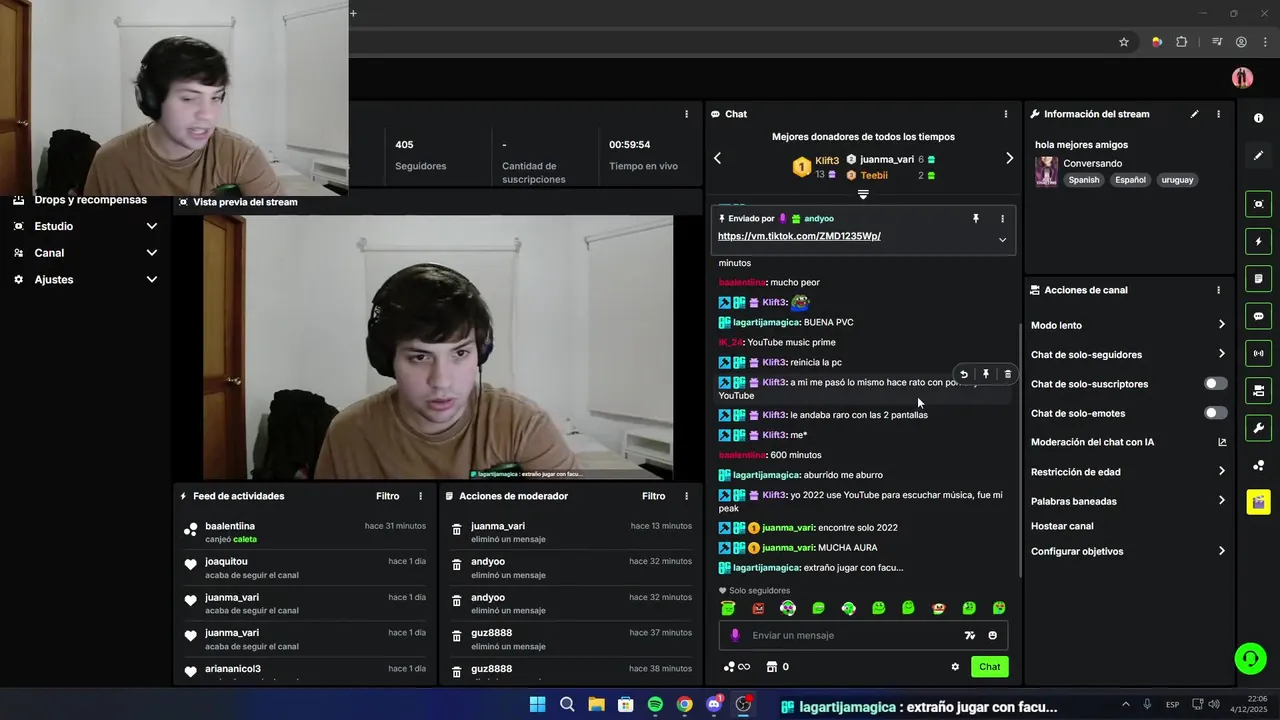Reply to the hovered Klift3 message
The width and height of the screenshot is (1280, 720).
coord(964,374)
